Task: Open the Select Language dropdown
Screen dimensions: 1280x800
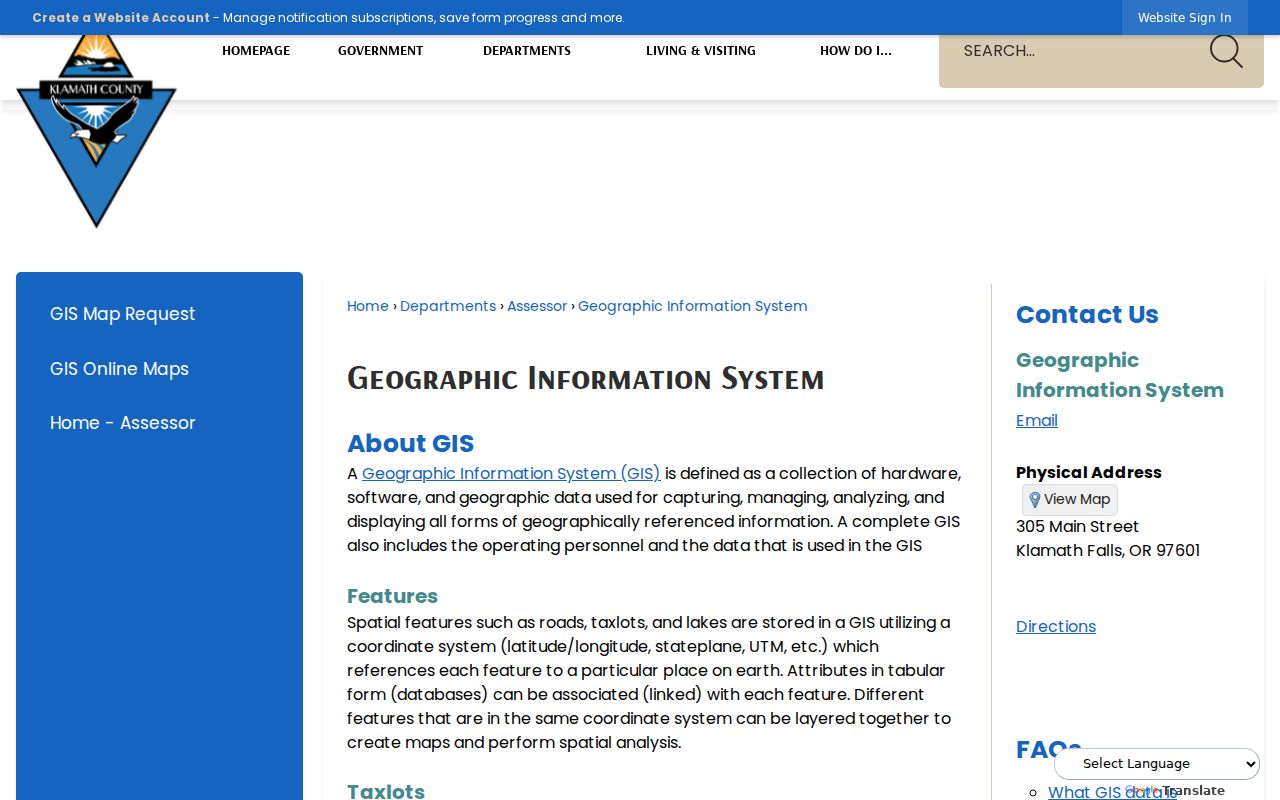Action: point(1157,764)
